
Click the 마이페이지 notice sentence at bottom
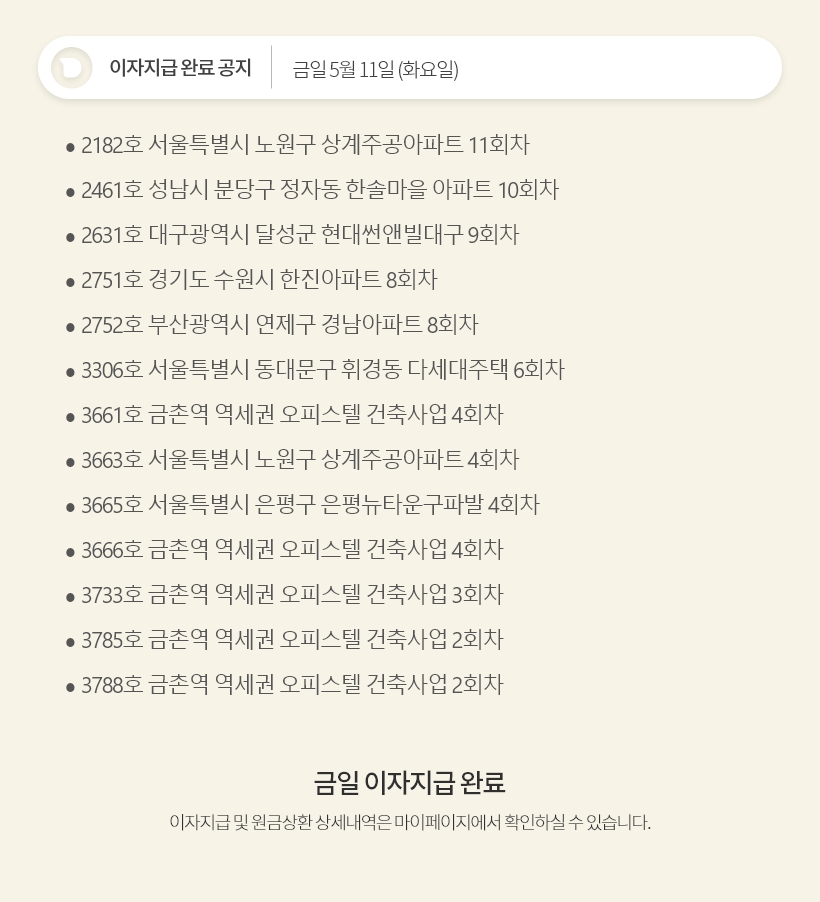[x=410, y=822]
